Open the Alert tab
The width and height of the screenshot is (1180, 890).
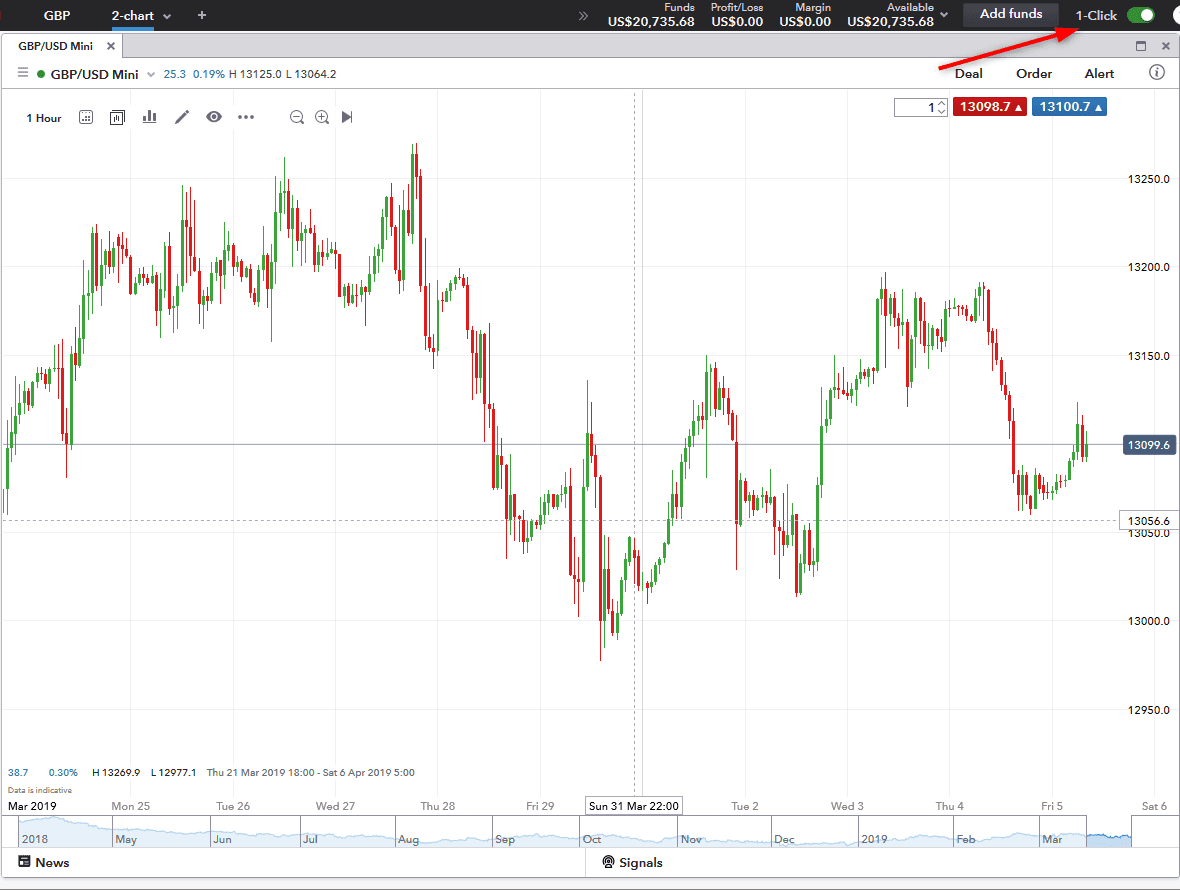(1099, 73)
